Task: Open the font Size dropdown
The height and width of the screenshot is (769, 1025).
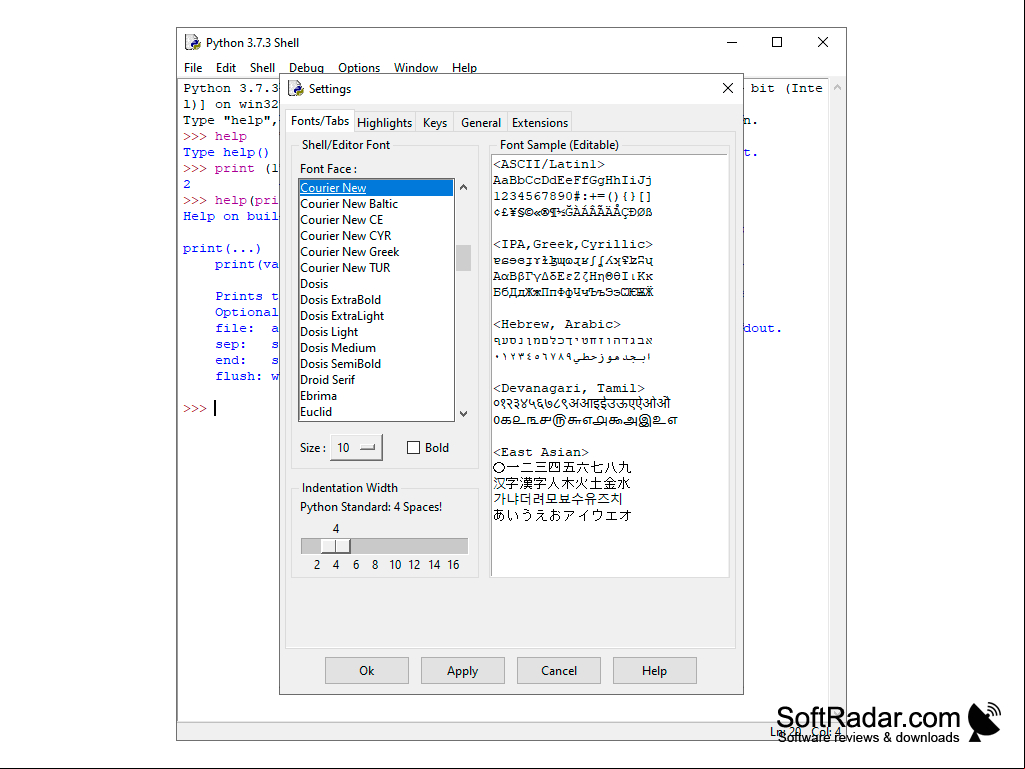Action: pos(356,448)
